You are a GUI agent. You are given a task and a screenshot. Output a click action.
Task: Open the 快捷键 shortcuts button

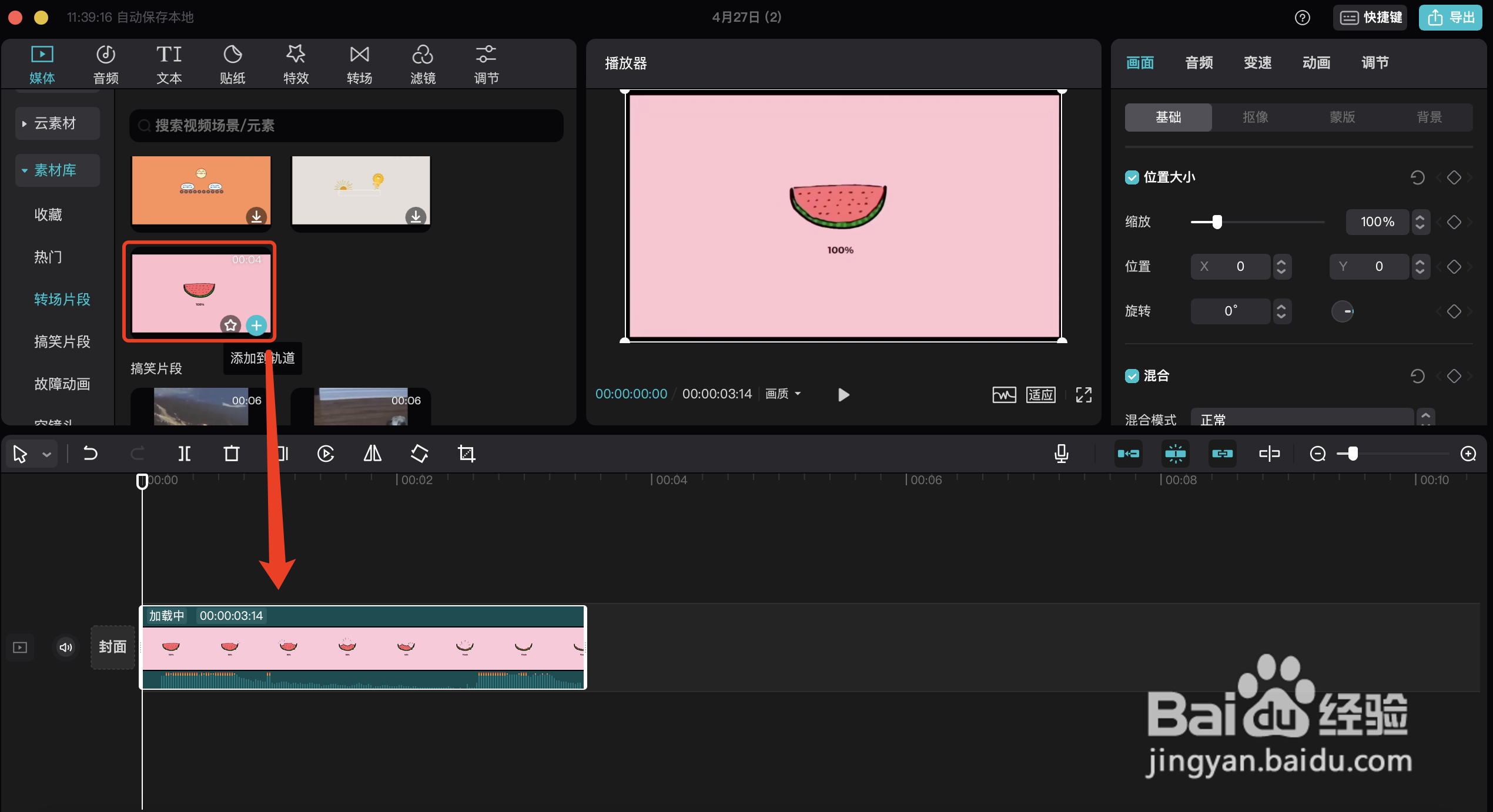pyautogui.click(x=1370, y=18)
